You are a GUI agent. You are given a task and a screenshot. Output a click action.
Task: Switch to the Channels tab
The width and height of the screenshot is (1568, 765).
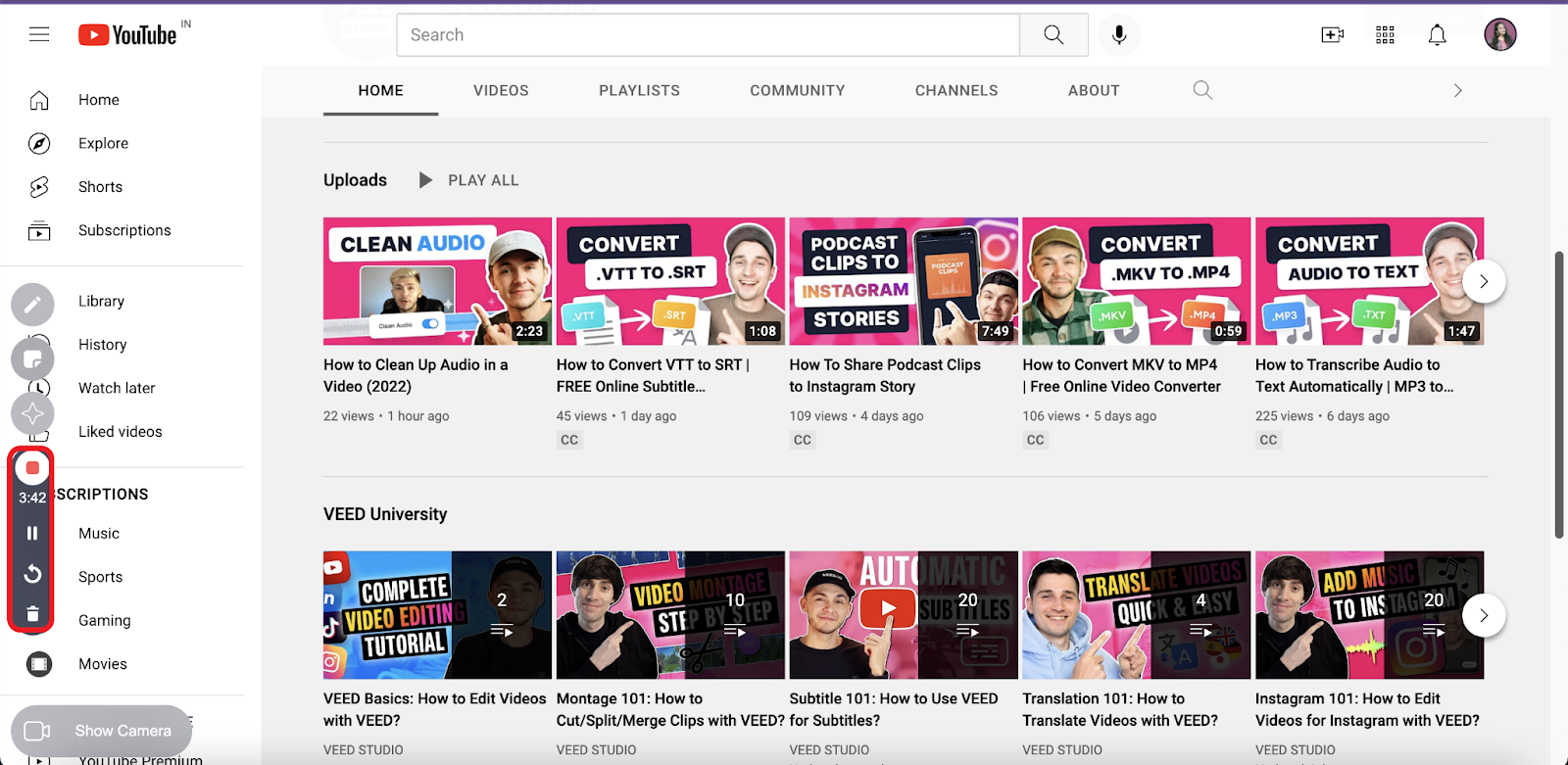956,90
